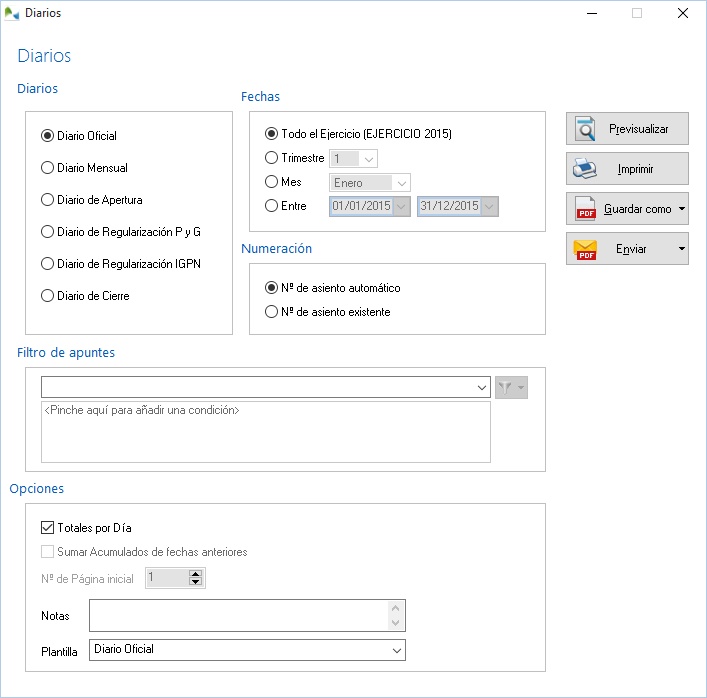707x698 pixels.
Task: Select Diario Mensual radio button
Action: click(x=47, y=168)
